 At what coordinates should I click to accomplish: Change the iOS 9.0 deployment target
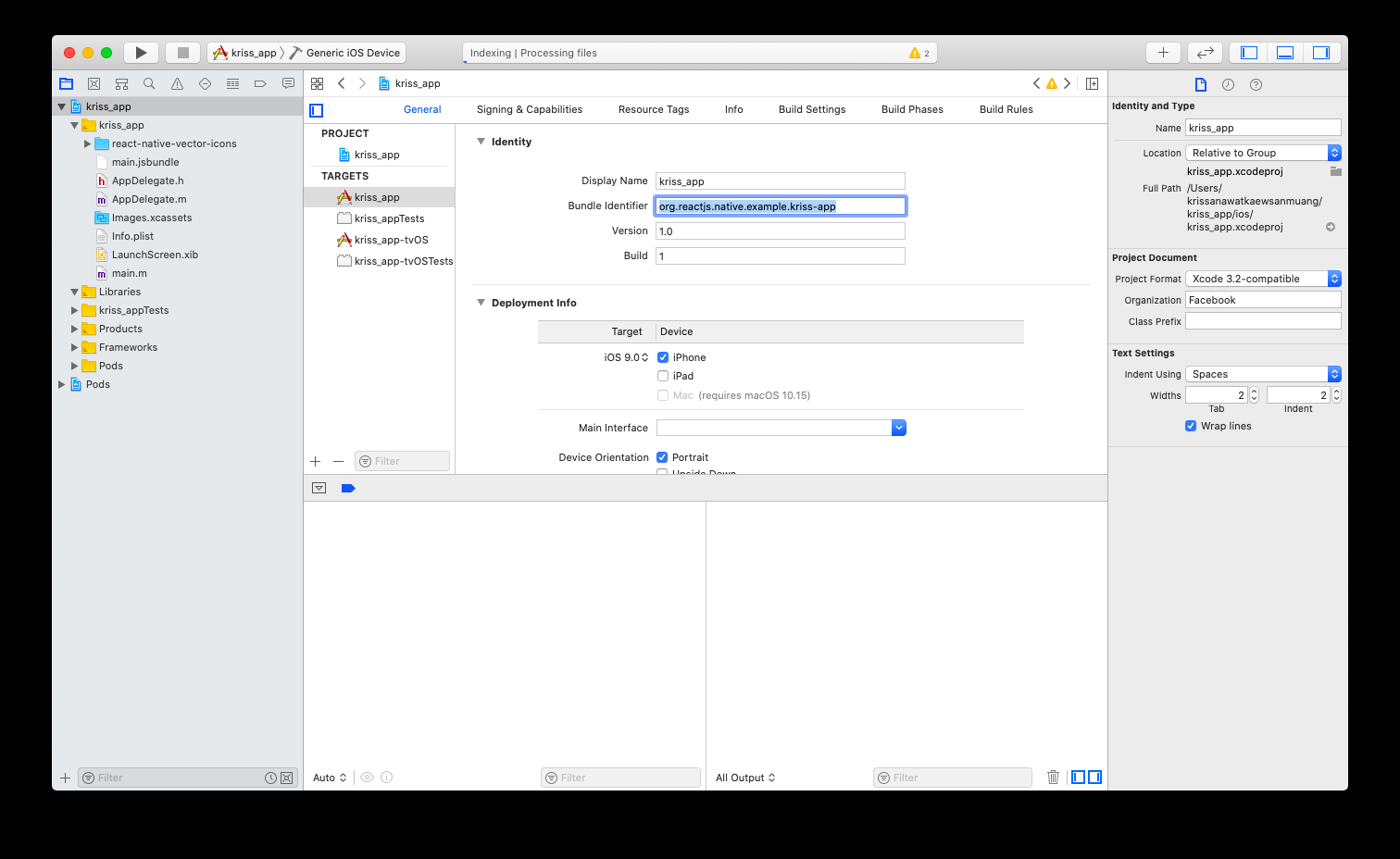coord(626,357)
